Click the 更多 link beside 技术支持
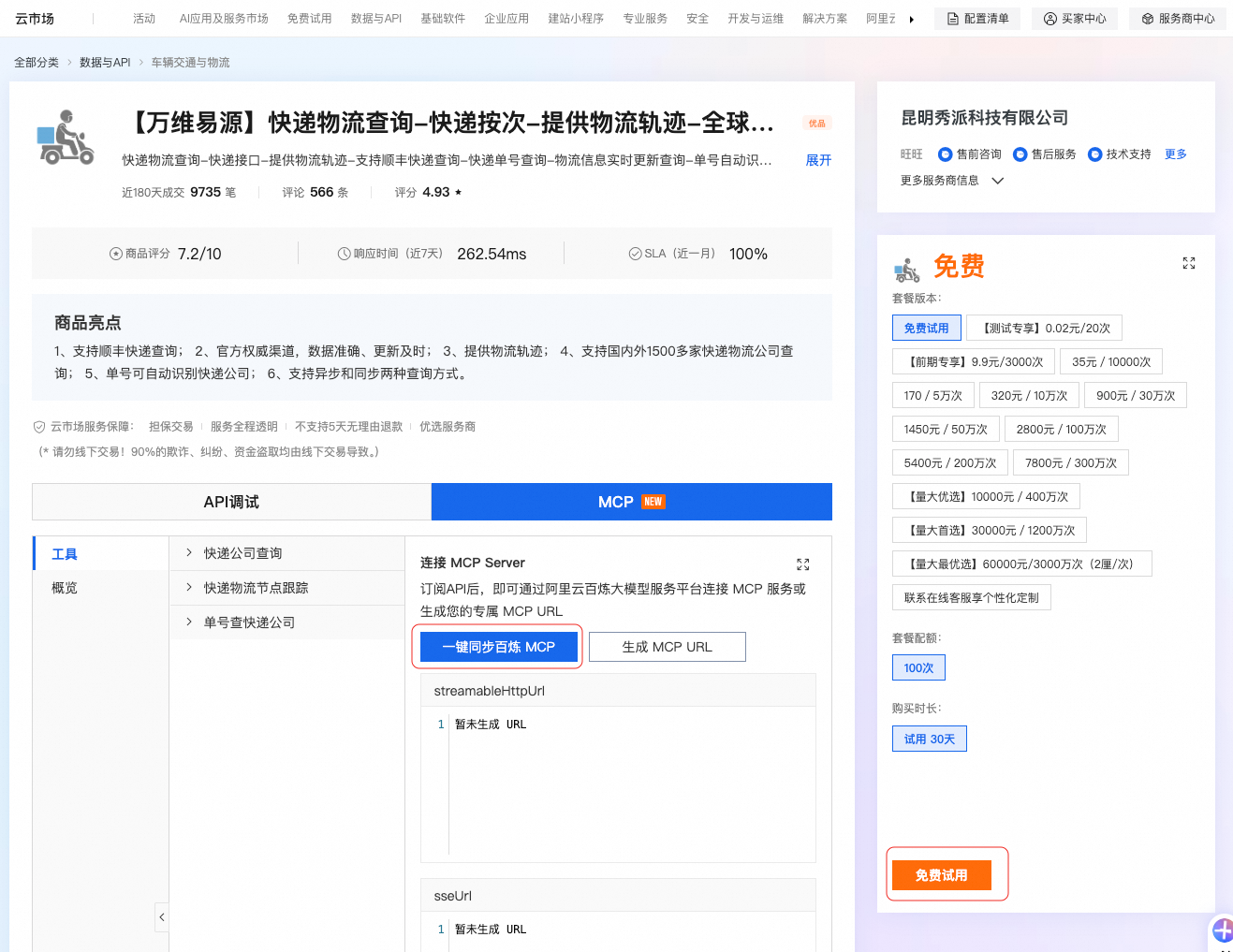The width and height of the screenshot is (1233, 952). click(1176, 154)
